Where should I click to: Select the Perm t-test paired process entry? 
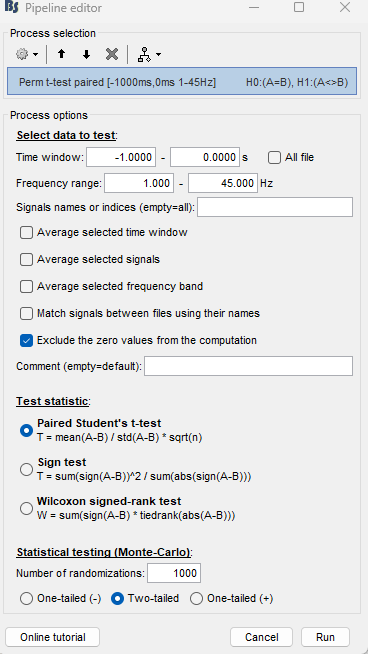182,82
